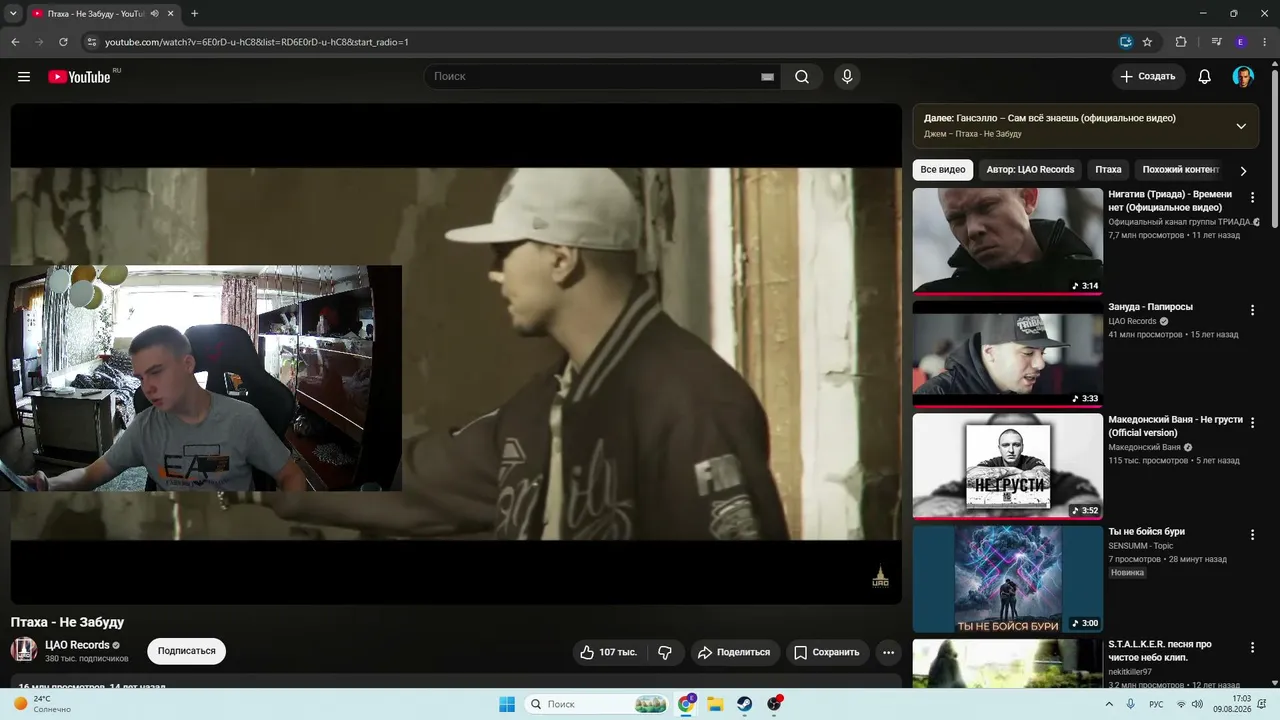The image size is (1280, 720).
Task: Open the Chrome three-dot menu
Action: (1265, 42)
